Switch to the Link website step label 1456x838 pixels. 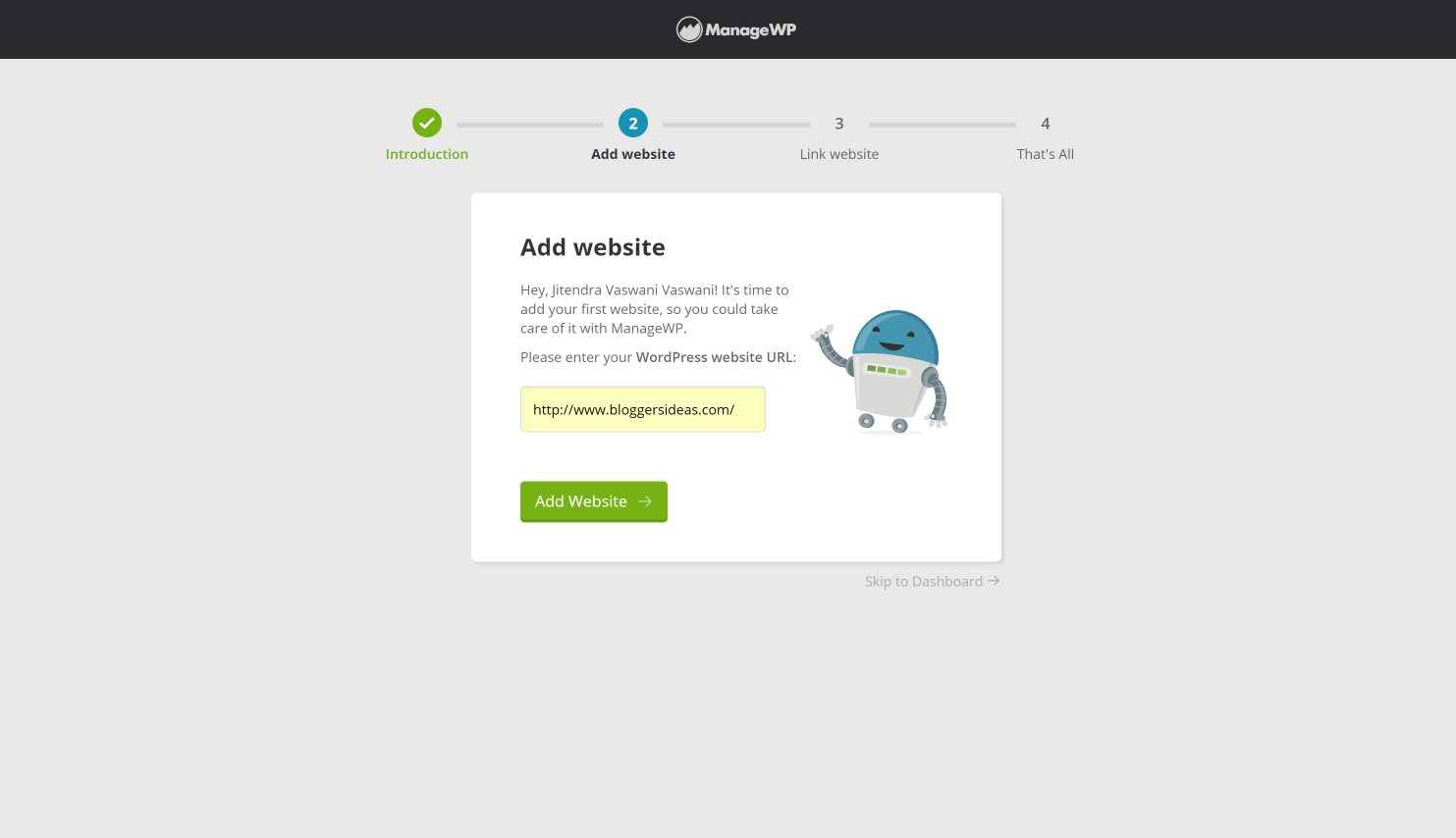pos(838,154)
